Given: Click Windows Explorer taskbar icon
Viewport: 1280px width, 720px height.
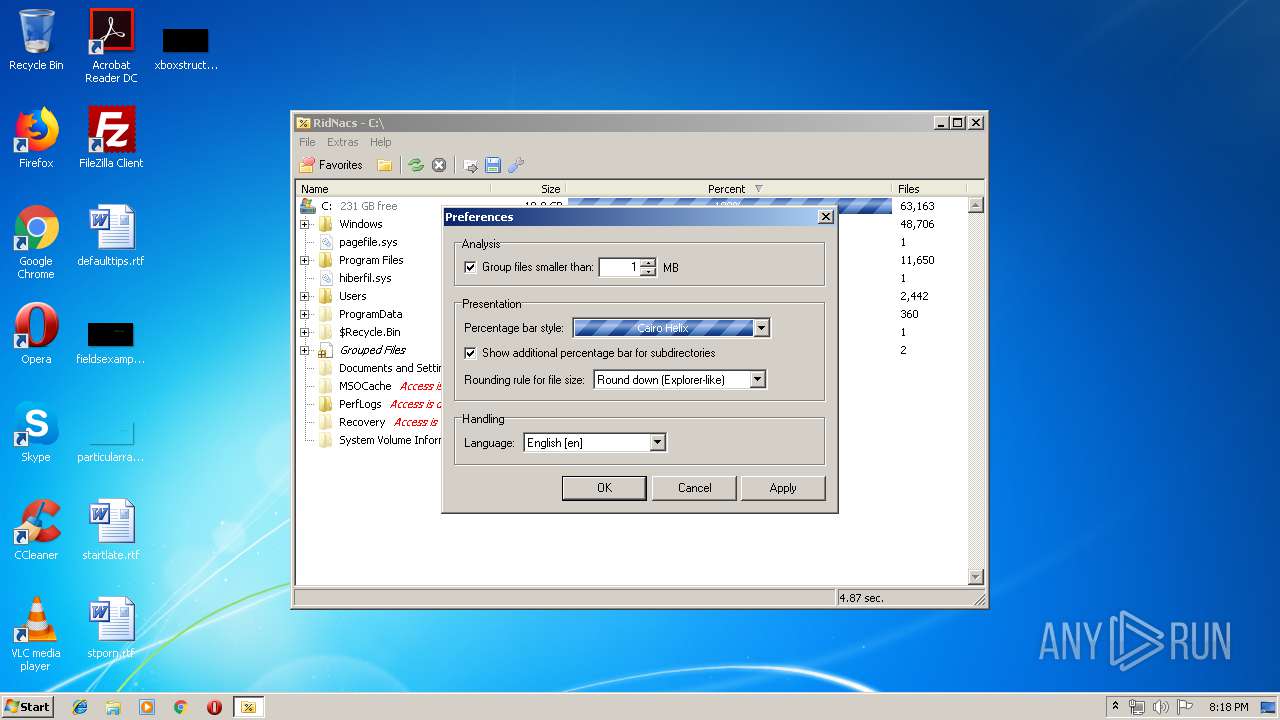Looking at the screenshot, I should pyautogui.click(x=113, y=707).
